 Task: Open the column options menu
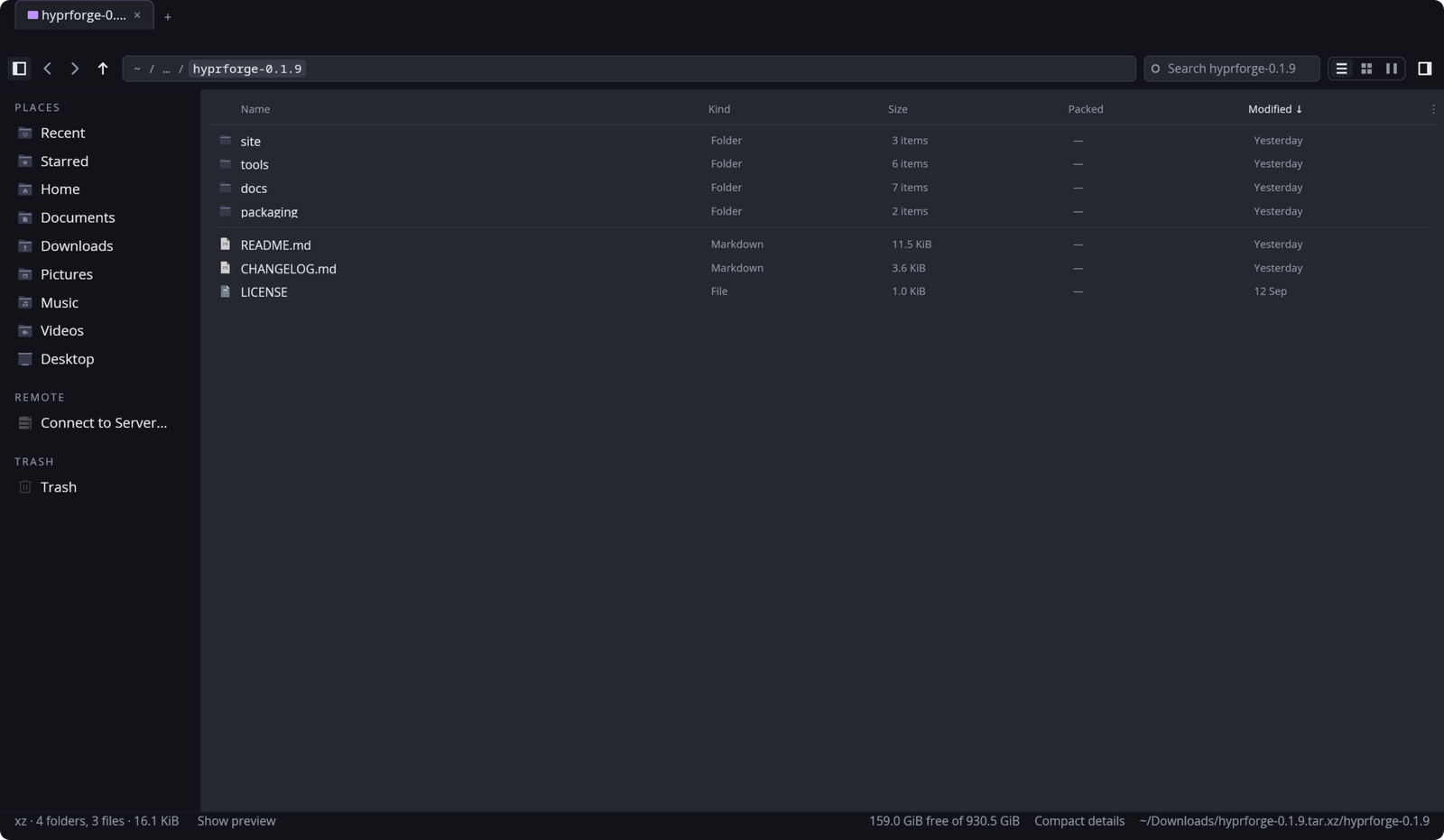(x=1433, y=109)
